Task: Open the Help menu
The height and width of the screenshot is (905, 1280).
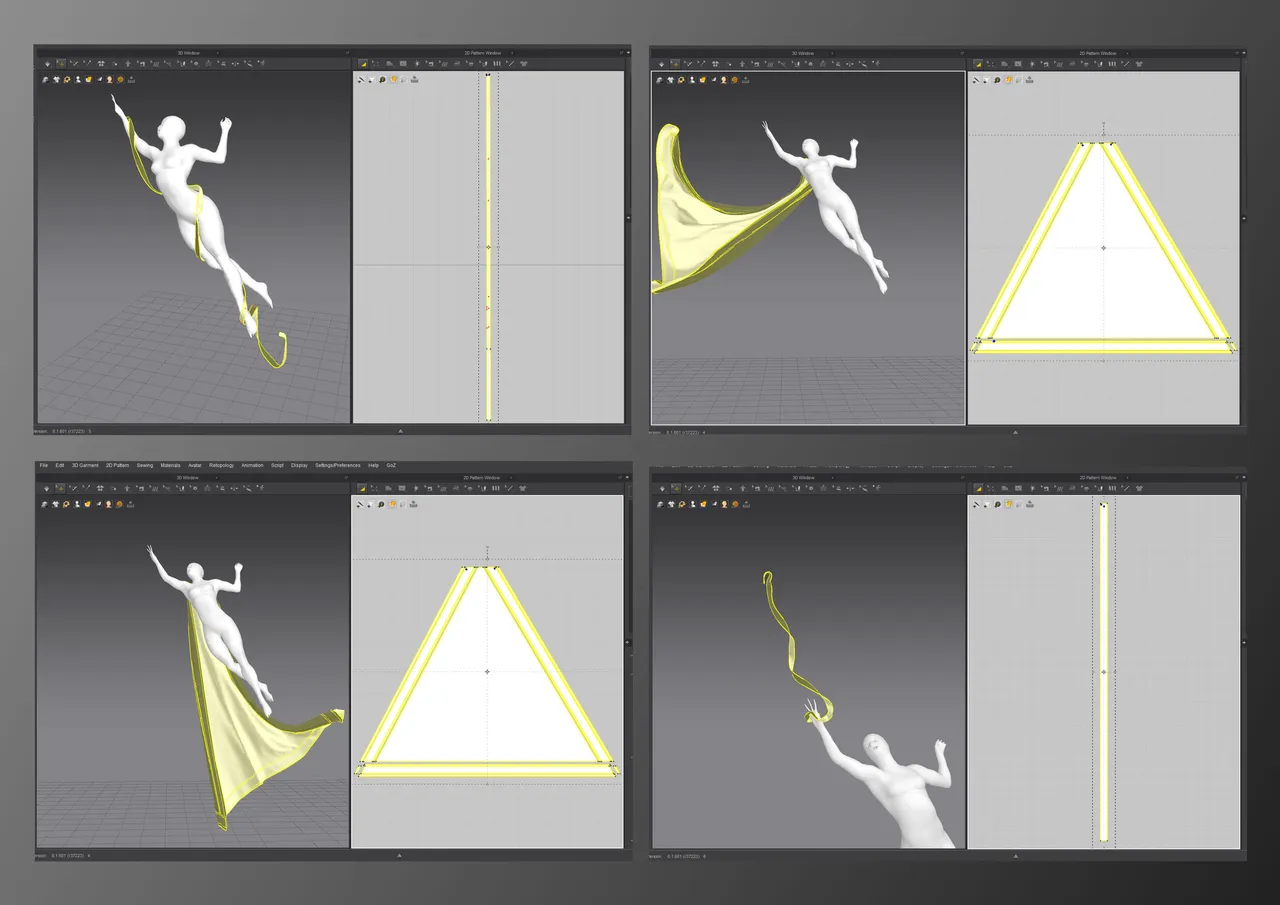Action: [x=373, y=465]
